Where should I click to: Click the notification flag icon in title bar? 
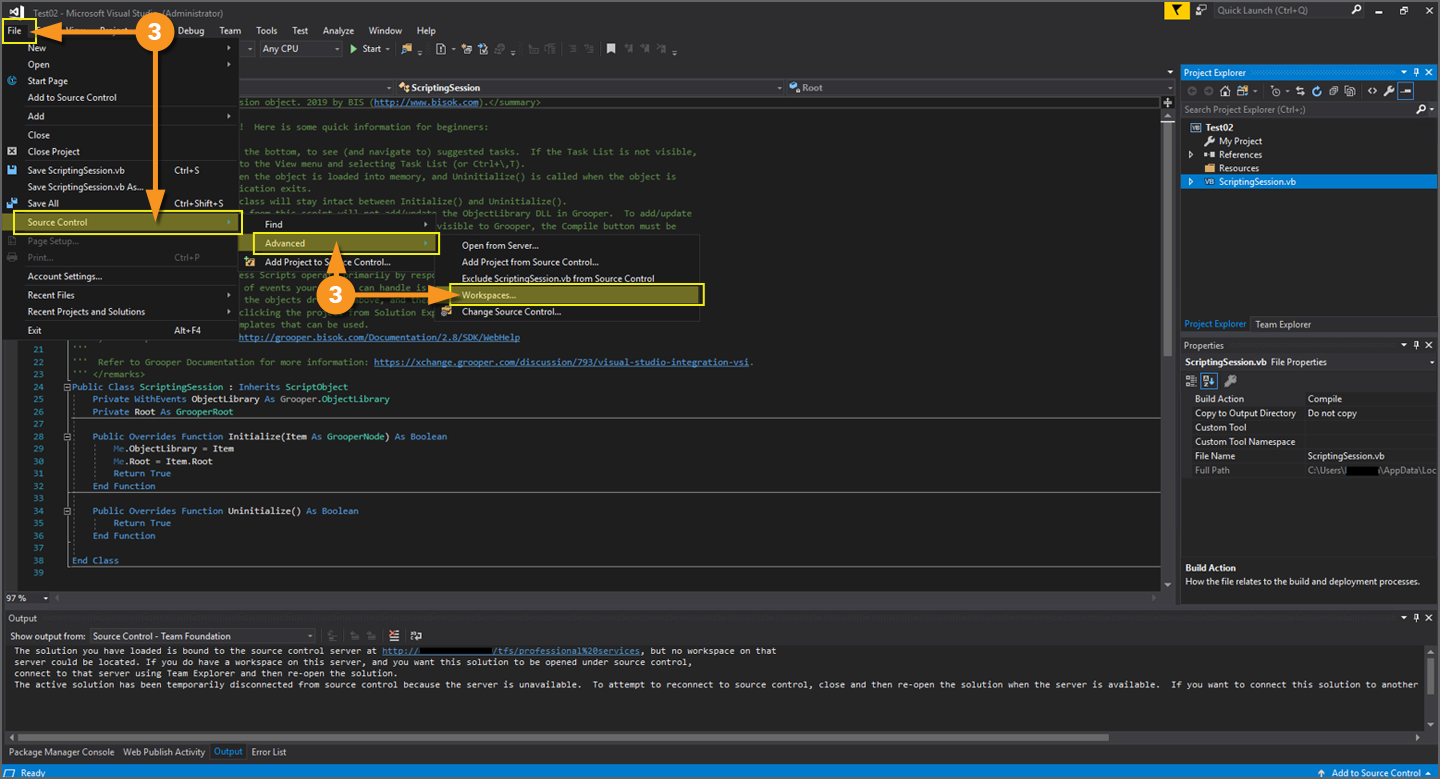click(x=1179, y=10)
